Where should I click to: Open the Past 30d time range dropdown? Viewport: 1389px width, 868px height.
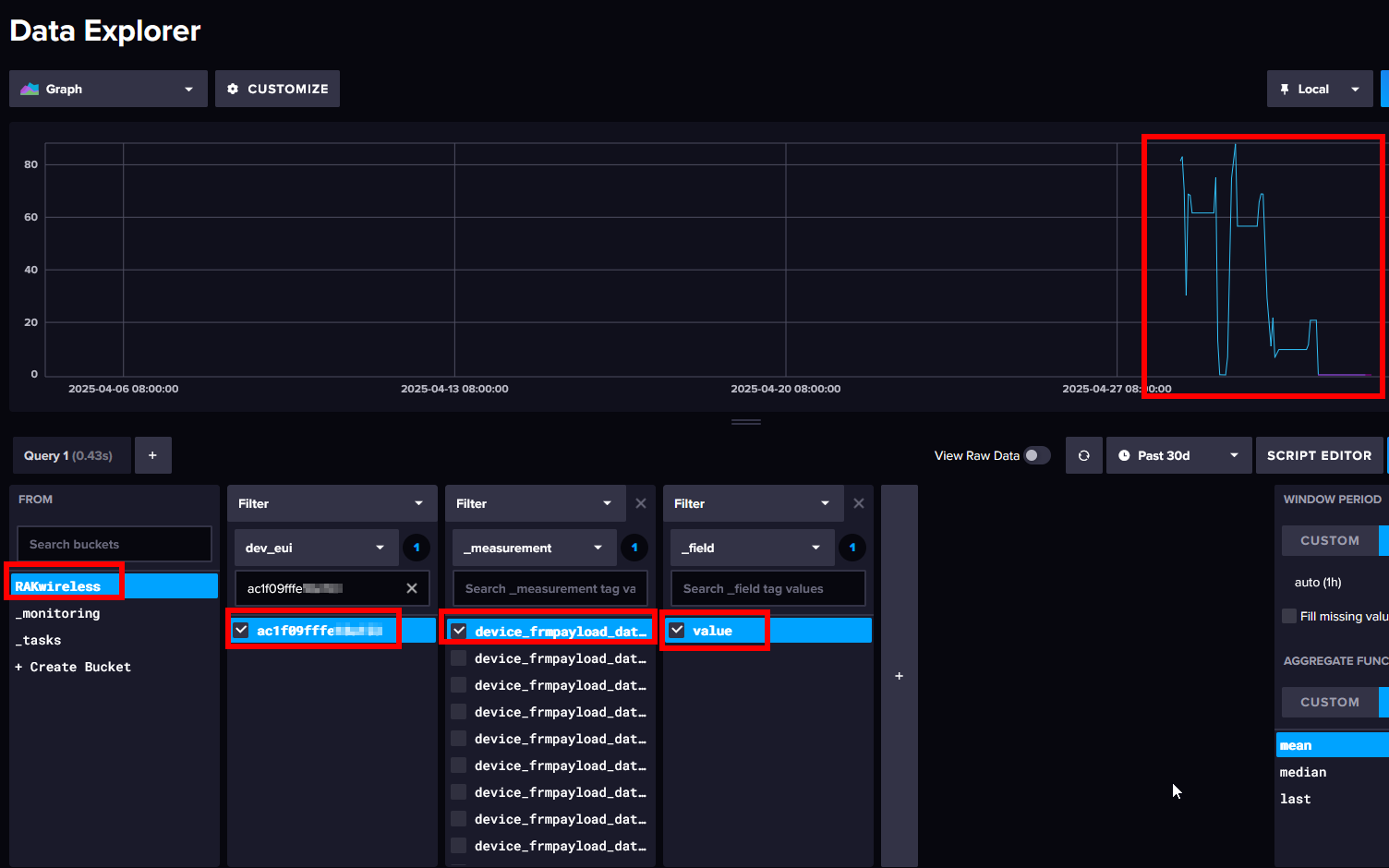[x=1179, y=455]
